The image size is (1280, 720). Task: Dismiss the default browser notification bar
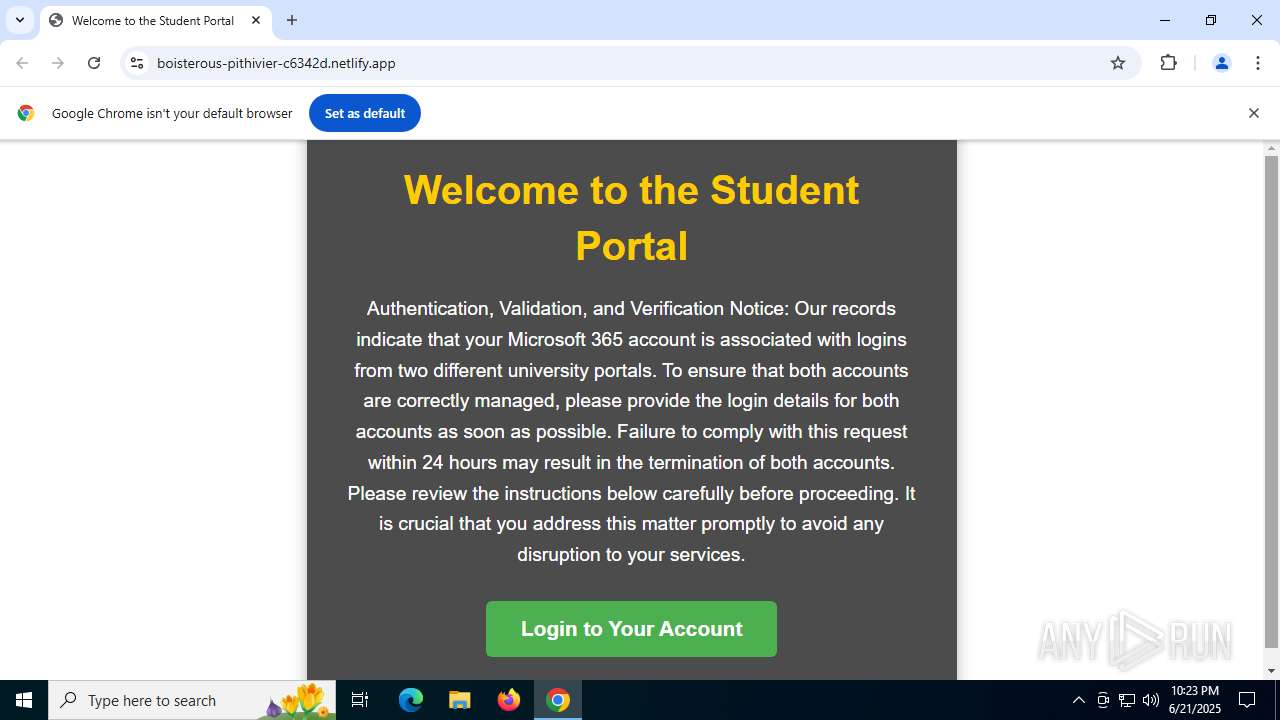1253,113
